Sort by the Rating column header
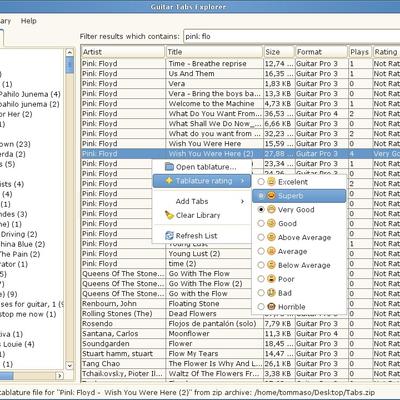400x400 pixels. pyautogui.click(x=386, y=52)
